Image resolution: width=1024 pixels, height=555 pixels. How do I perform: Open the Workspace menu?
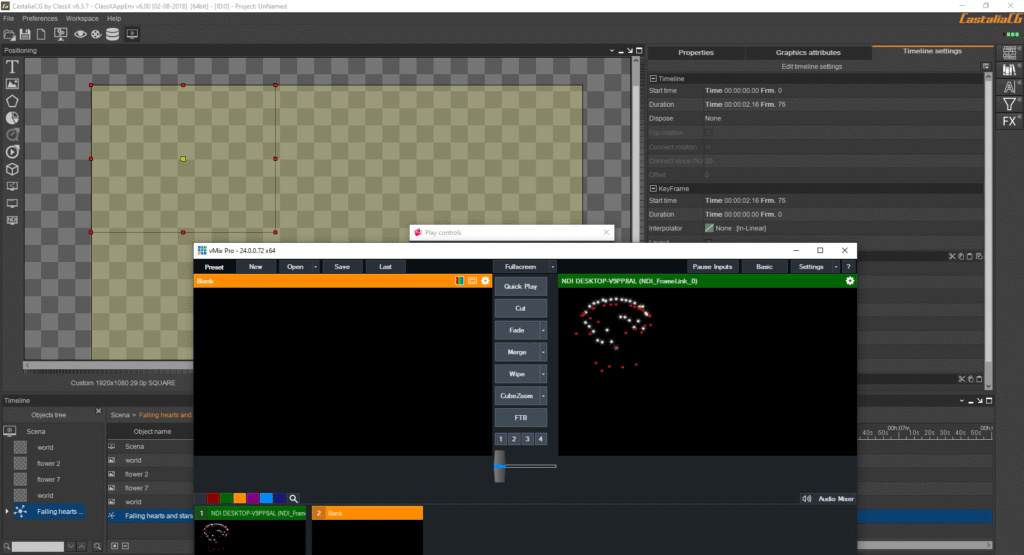pos(82,18)
